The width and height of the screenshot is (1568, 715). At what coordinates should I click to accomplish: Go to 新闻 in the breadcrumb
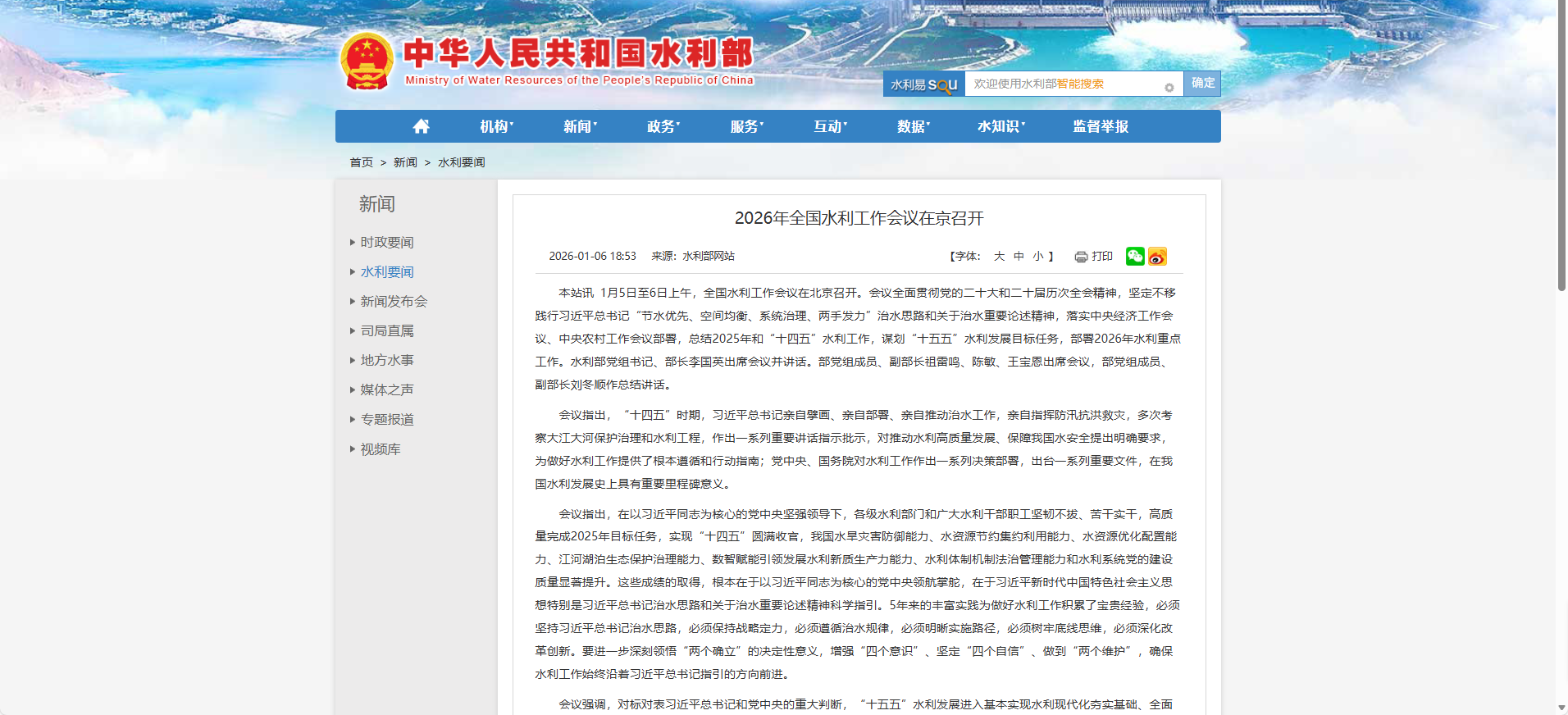(405, 162)
